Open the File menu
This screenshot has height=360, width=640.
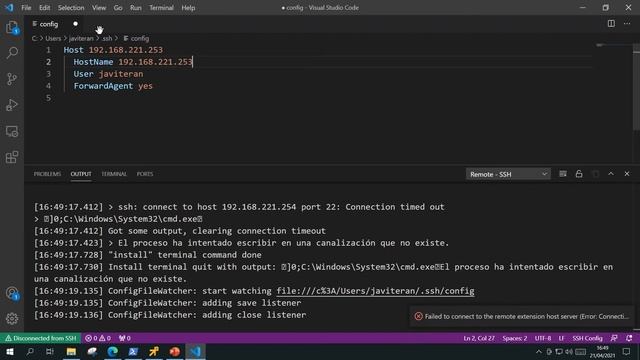click(x=26, y=8)
